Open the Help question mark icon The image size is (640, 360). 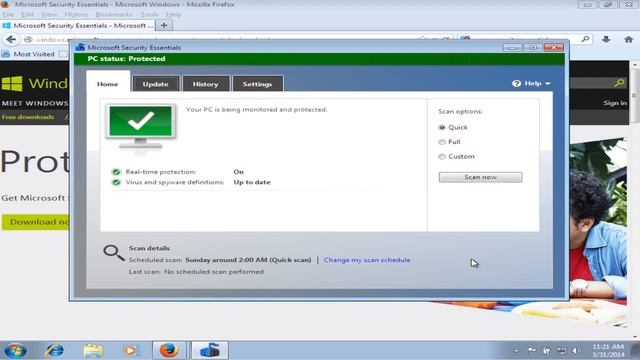516,83
